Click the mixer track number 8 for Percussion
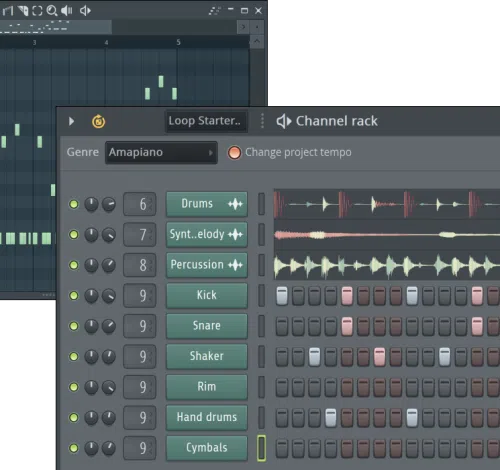Viewport: 500px width, 470px height. click(140, 265)
